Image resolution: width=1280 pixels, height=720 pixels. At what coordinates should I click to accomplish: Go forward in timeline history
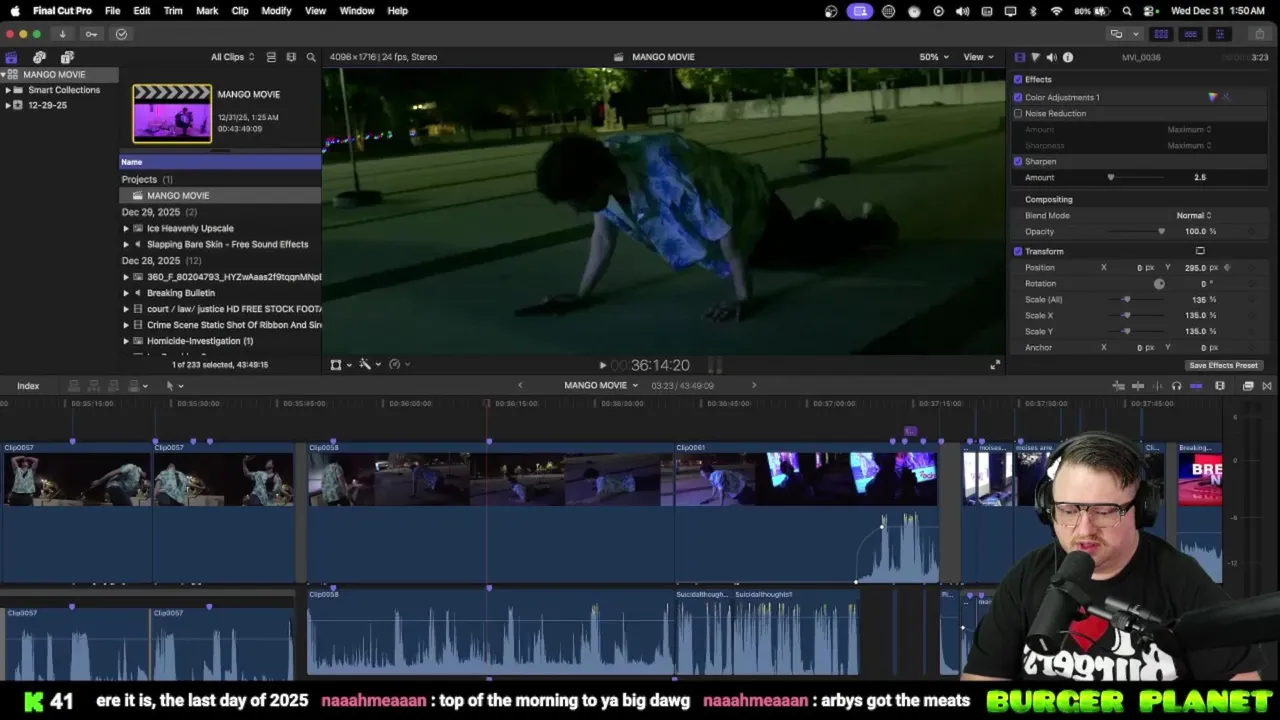(x=754, y=386)
